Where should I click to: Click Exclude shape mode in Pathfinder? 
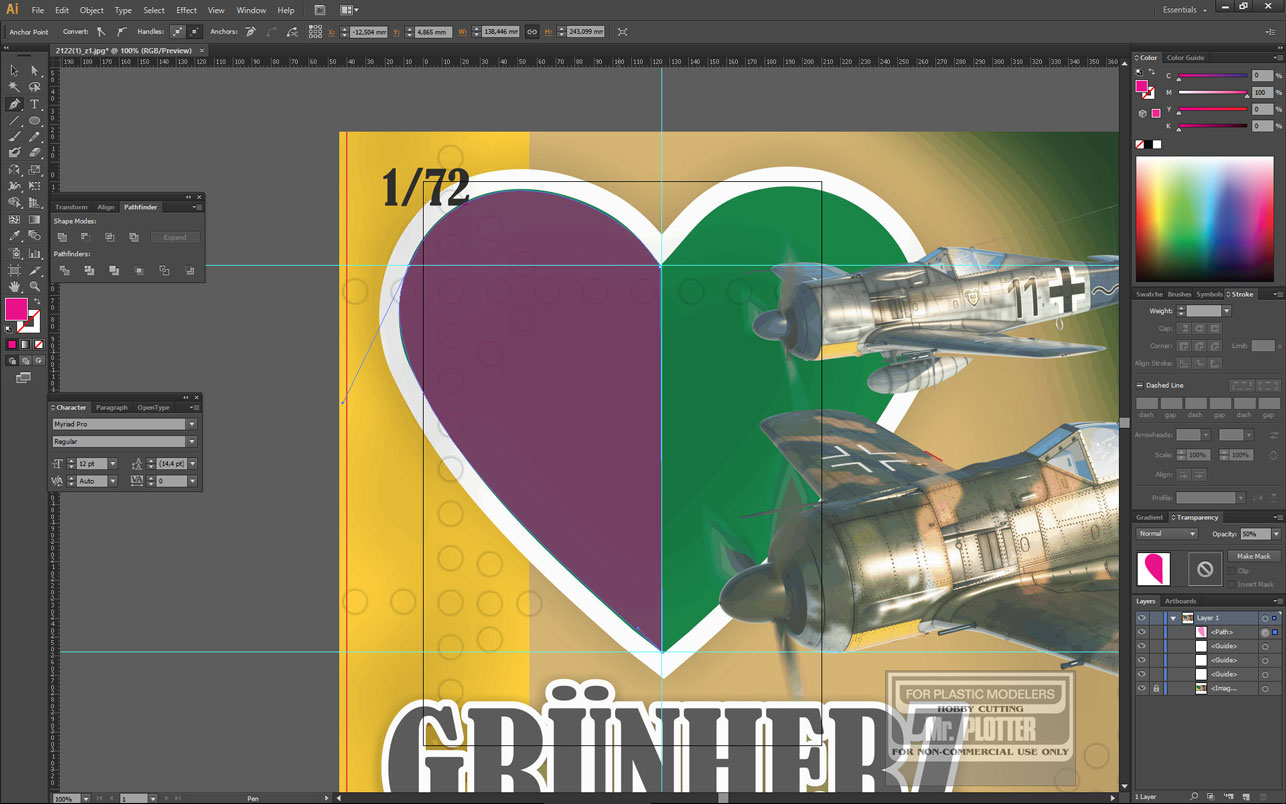click(x=133, y=237)
